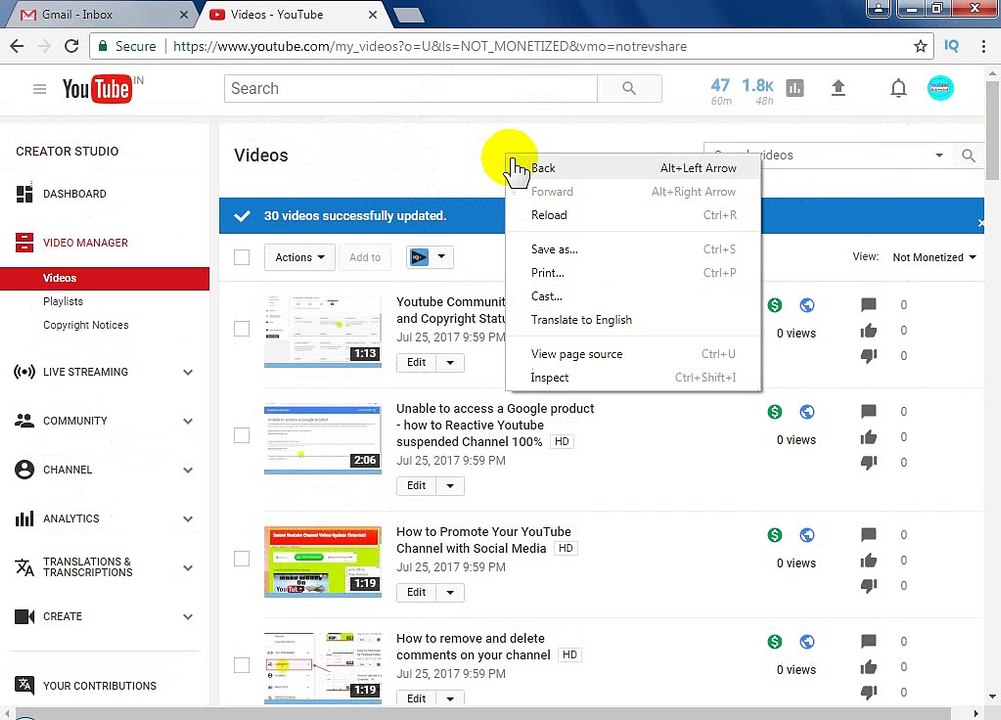The width and height of the screenshot is (1001, 720).
Task: Open Playlists in the Video Manager sidebar
Action: coord(63,301)
